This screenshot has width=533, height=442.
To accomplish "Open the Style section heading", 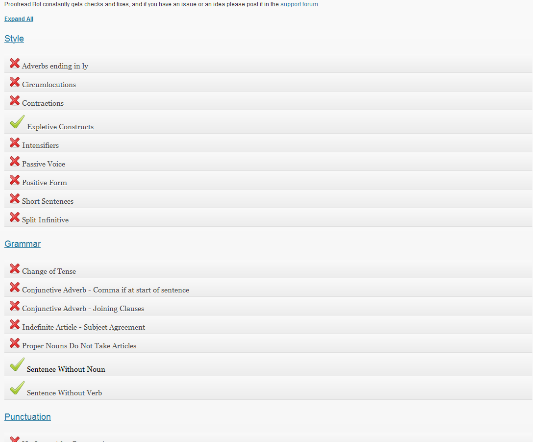I will (x=14, y=39).
